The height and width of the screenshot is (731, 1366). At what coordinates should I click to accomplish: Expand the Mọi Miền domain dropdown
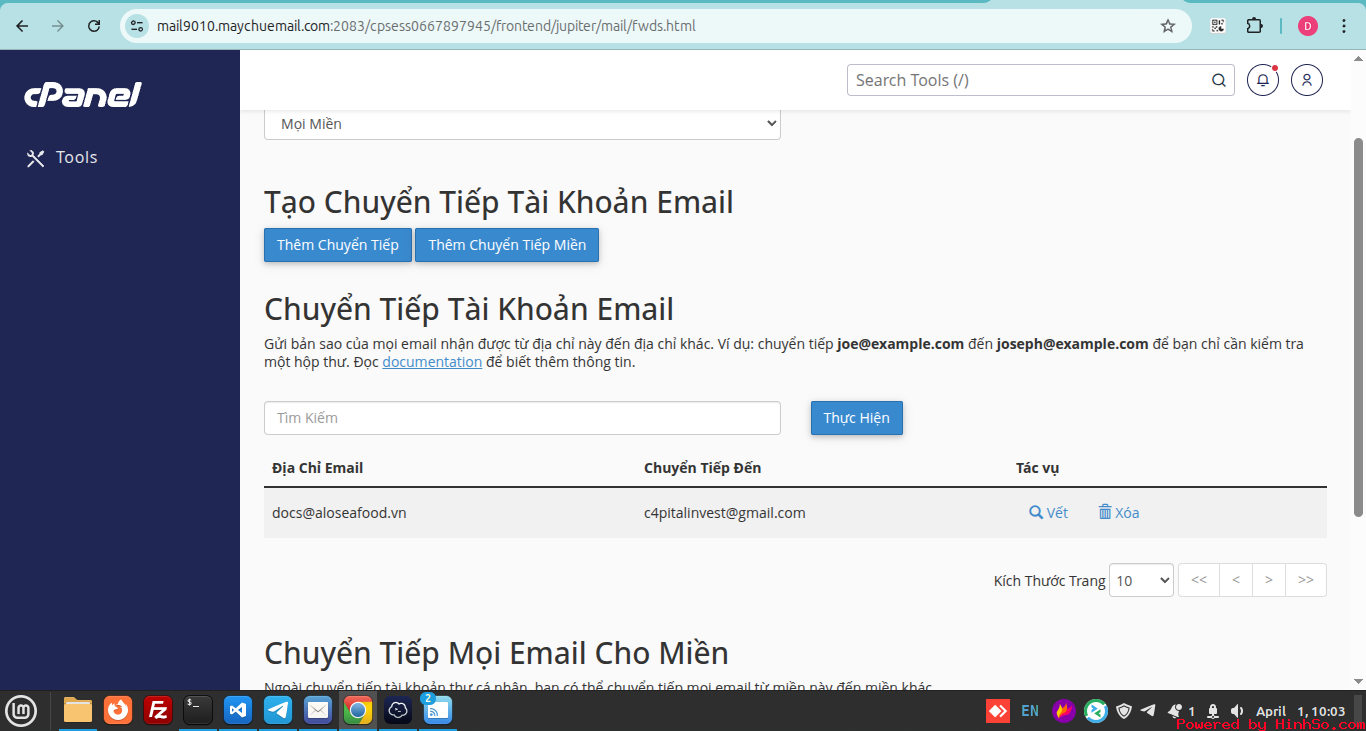coord(522,124)
